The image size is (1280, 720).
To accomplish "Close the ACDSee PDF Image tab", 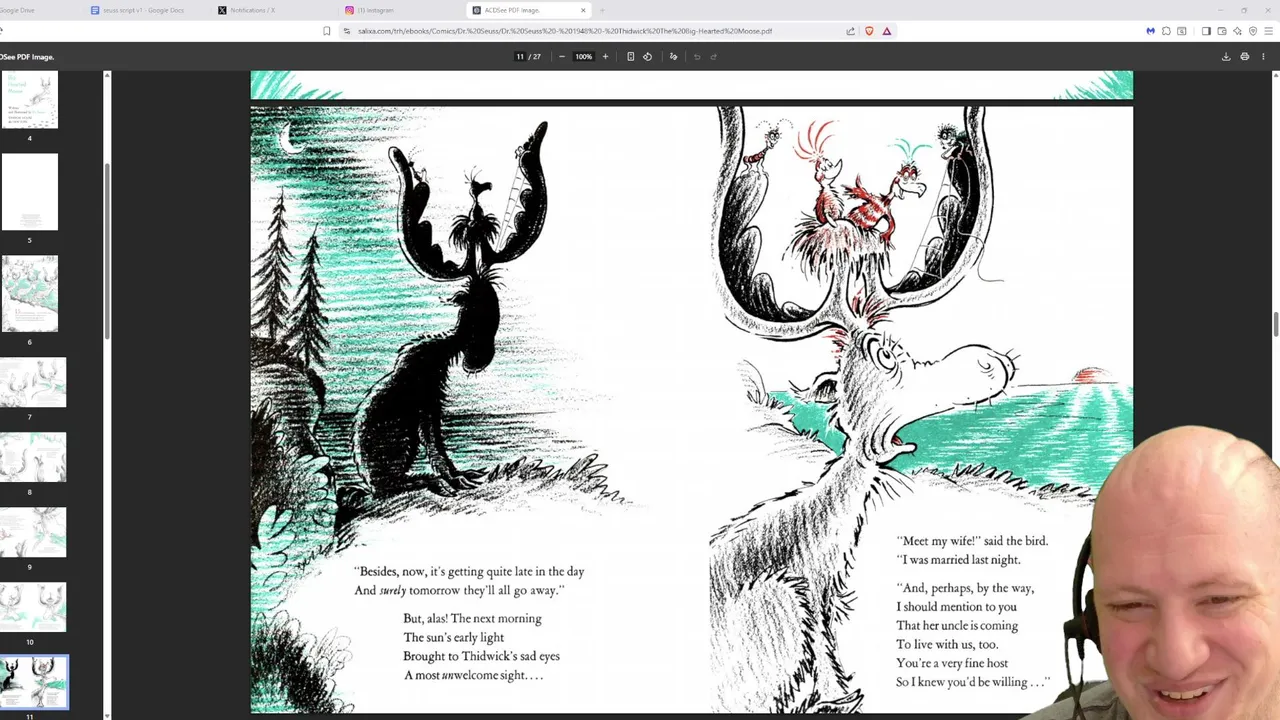I will click(583, 10).
